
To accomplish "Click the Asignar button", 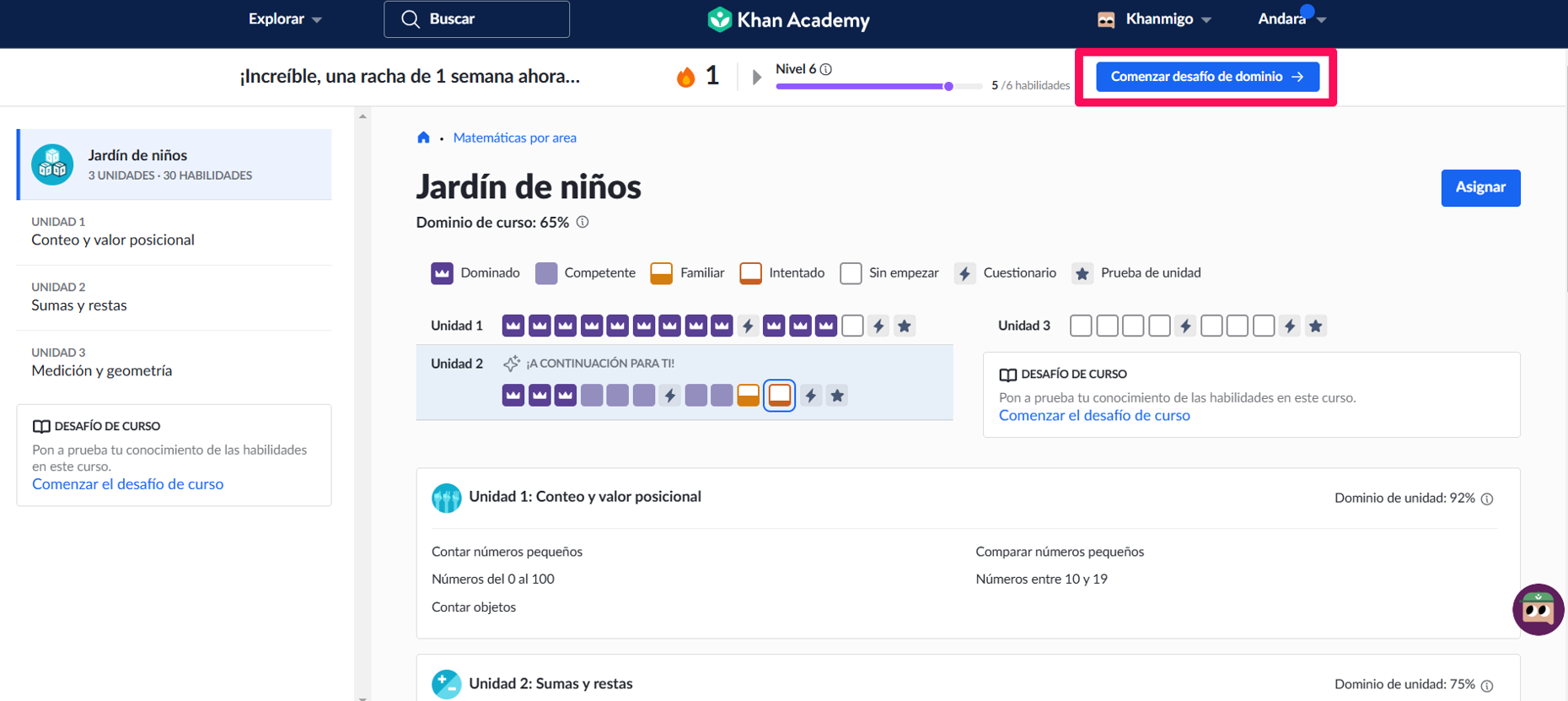I will point(1480,187).
